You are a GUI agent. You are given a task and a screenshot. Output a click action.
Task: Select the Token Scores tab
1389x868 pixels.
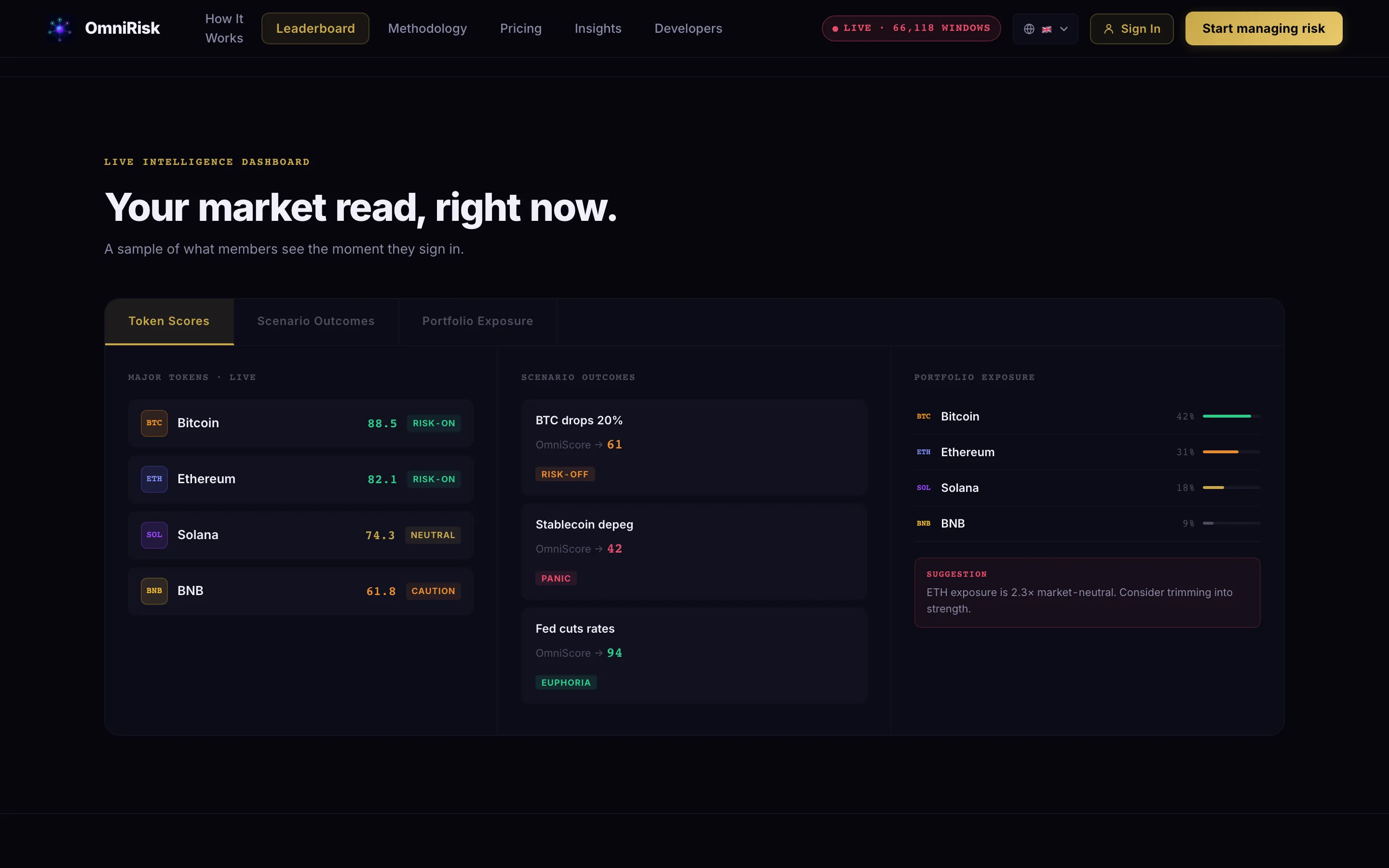point(169,322)
